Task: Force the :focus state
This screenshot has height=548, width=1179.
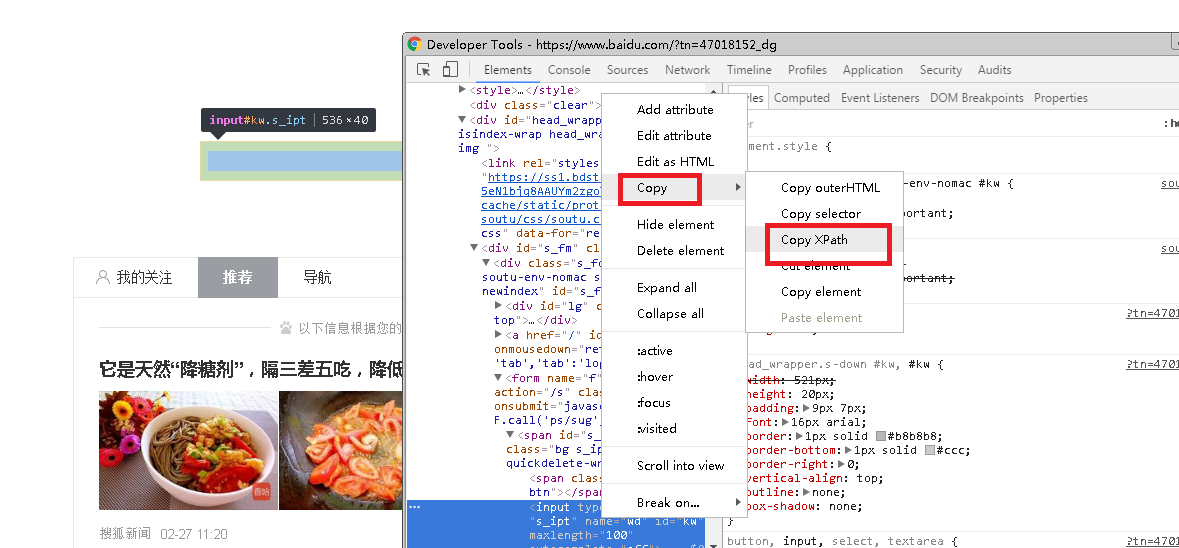Action: [674, 403]
